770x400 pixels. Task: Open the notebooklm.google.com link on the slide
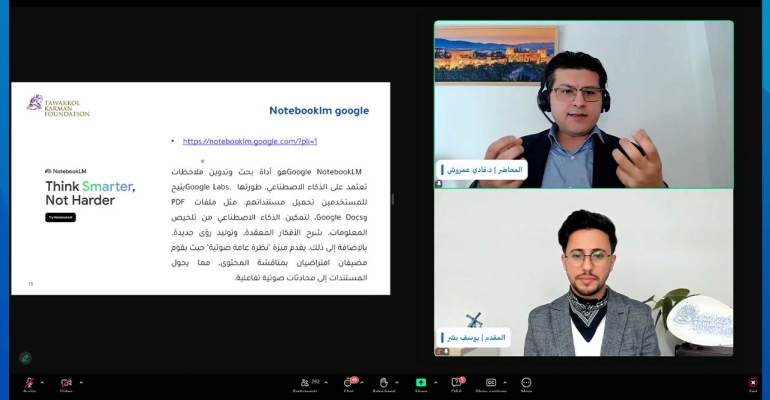250,141
